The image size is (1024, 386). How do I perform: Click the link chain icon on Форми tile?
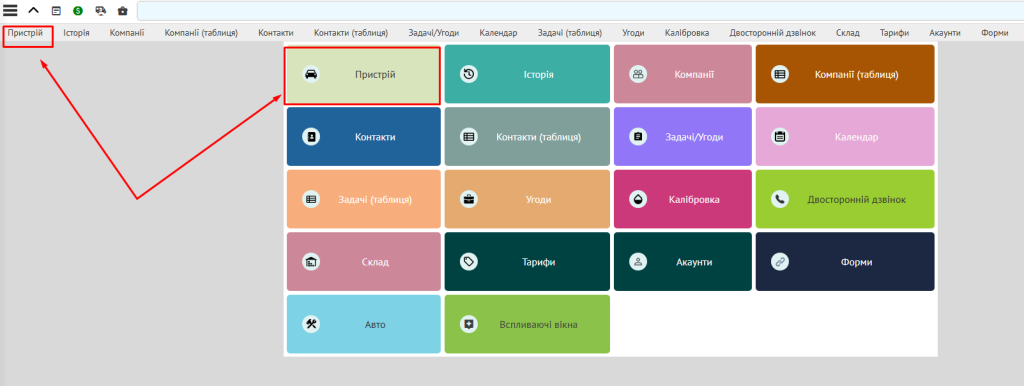pos(780,262)
